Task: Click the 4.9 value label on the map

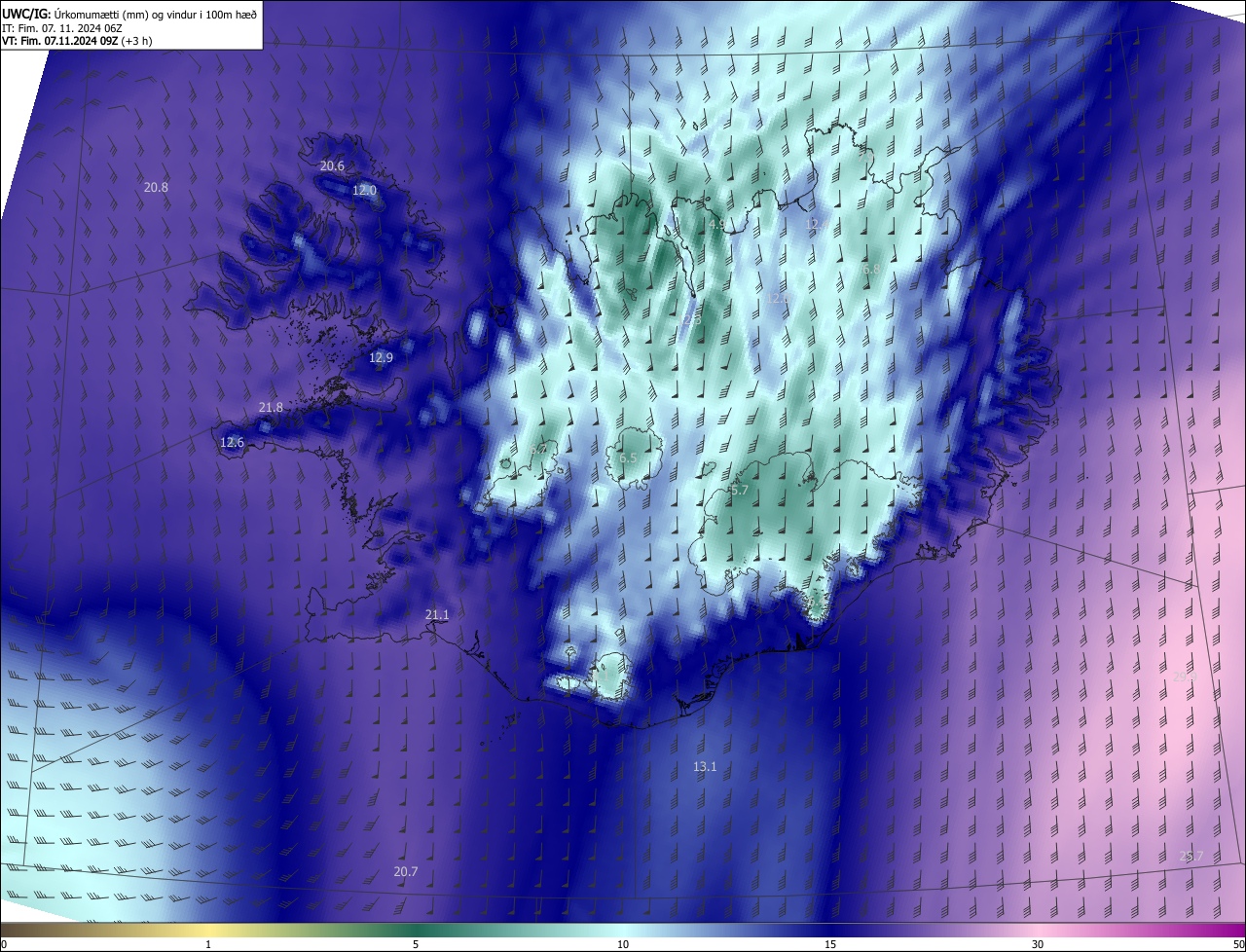Action: click(716, 224)
